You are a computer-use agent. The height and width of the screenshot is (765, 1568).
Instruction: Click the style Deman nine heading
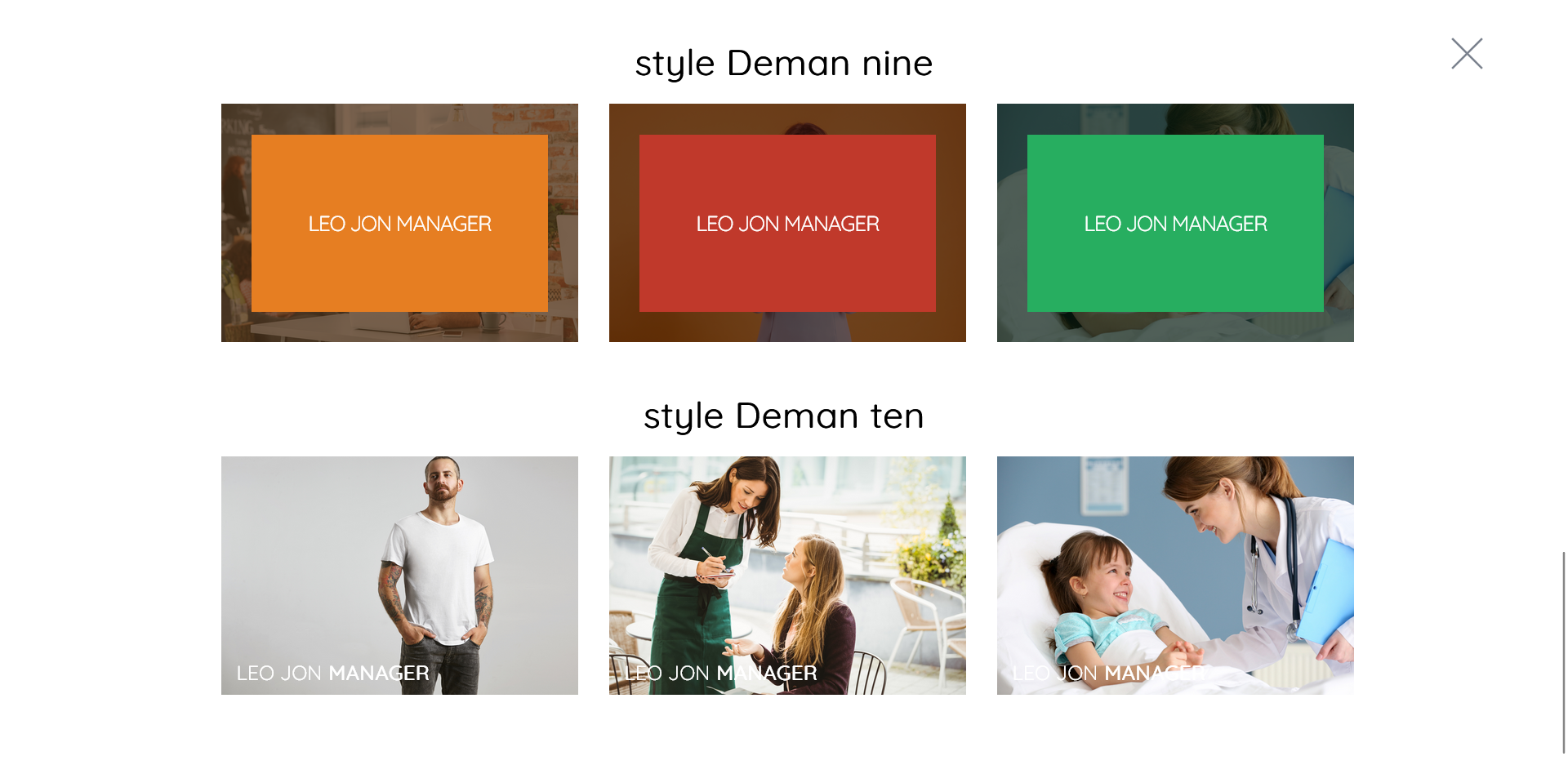784,64
